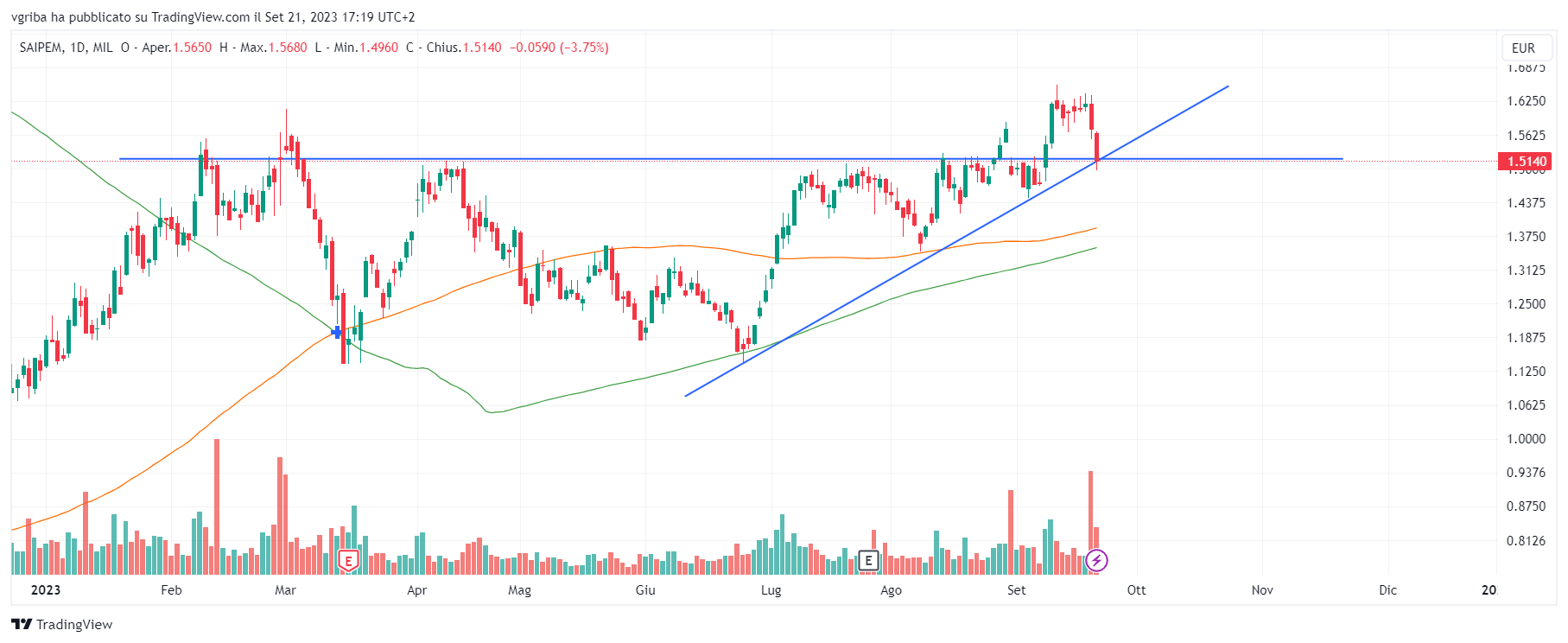
Task: Click the Nov label on time axis
Action: pyautogui.click(x=1262, y=590)
